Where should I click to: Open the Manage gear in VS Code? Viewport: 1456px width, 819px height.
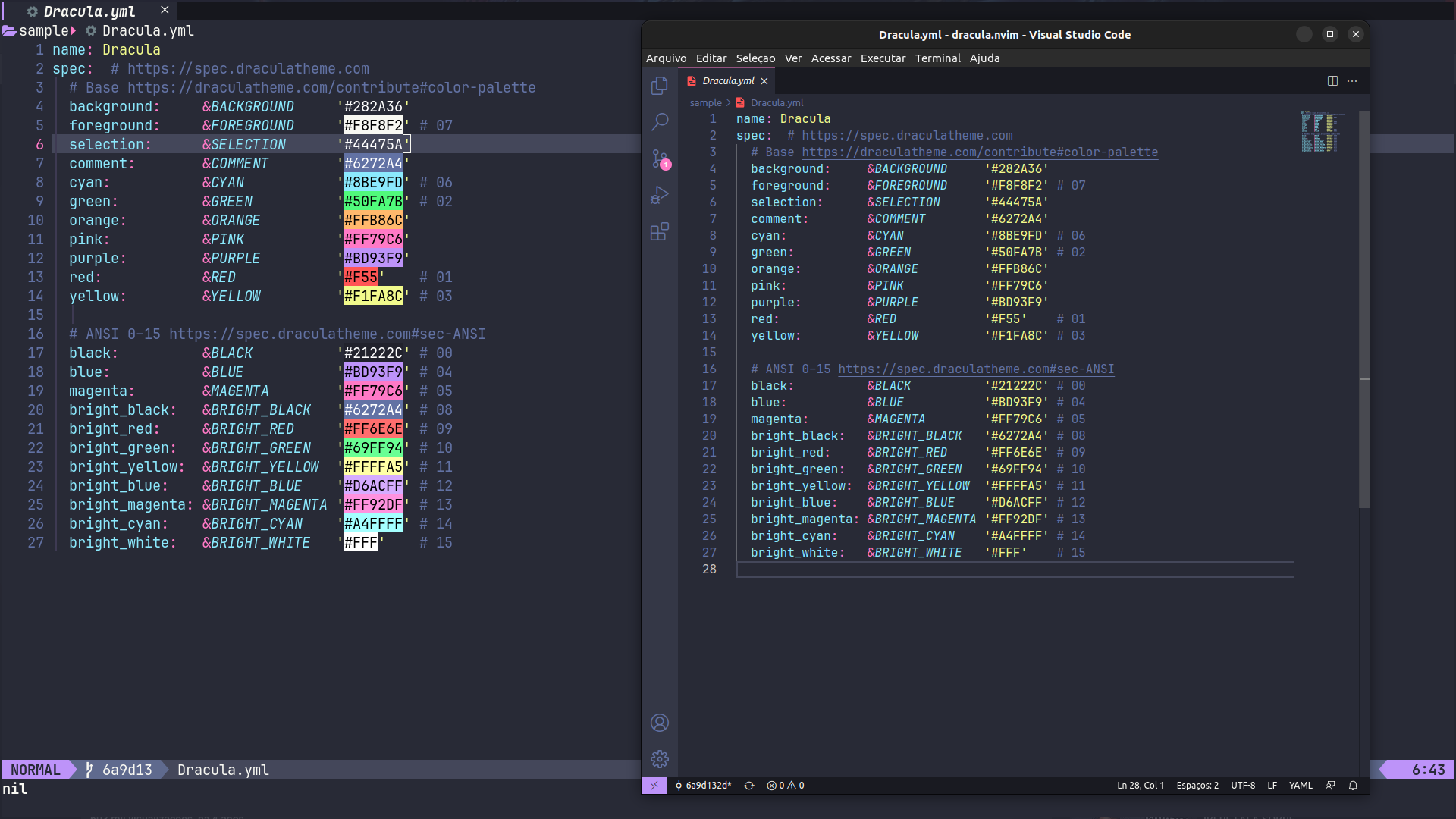point(660,759)
